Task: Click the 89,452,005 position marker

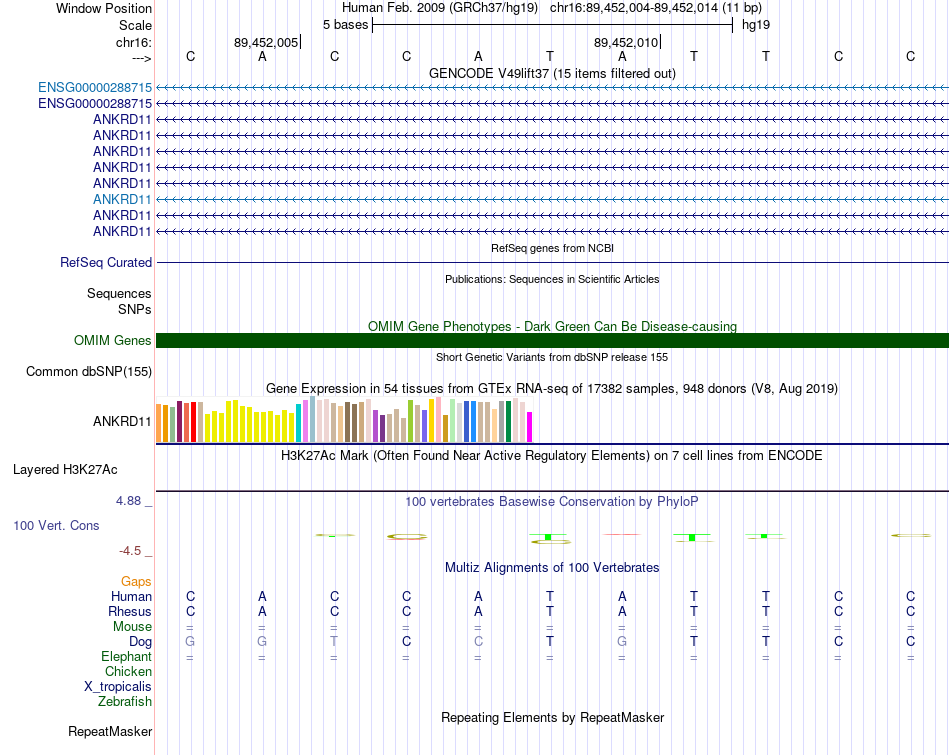Action: (267, 42)
